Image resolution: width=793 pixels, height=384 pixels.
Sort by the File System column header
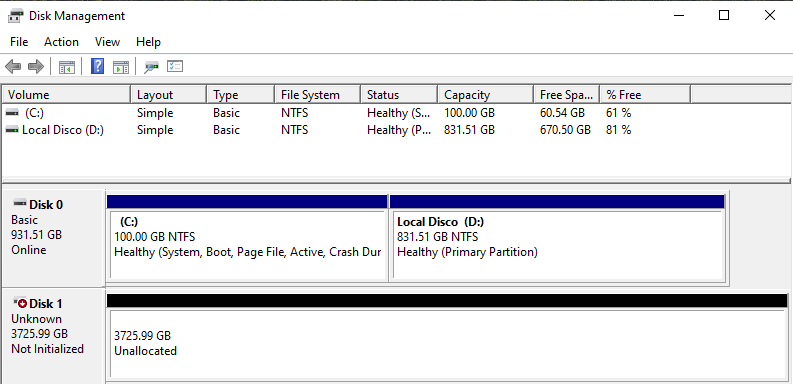(318, 95)
